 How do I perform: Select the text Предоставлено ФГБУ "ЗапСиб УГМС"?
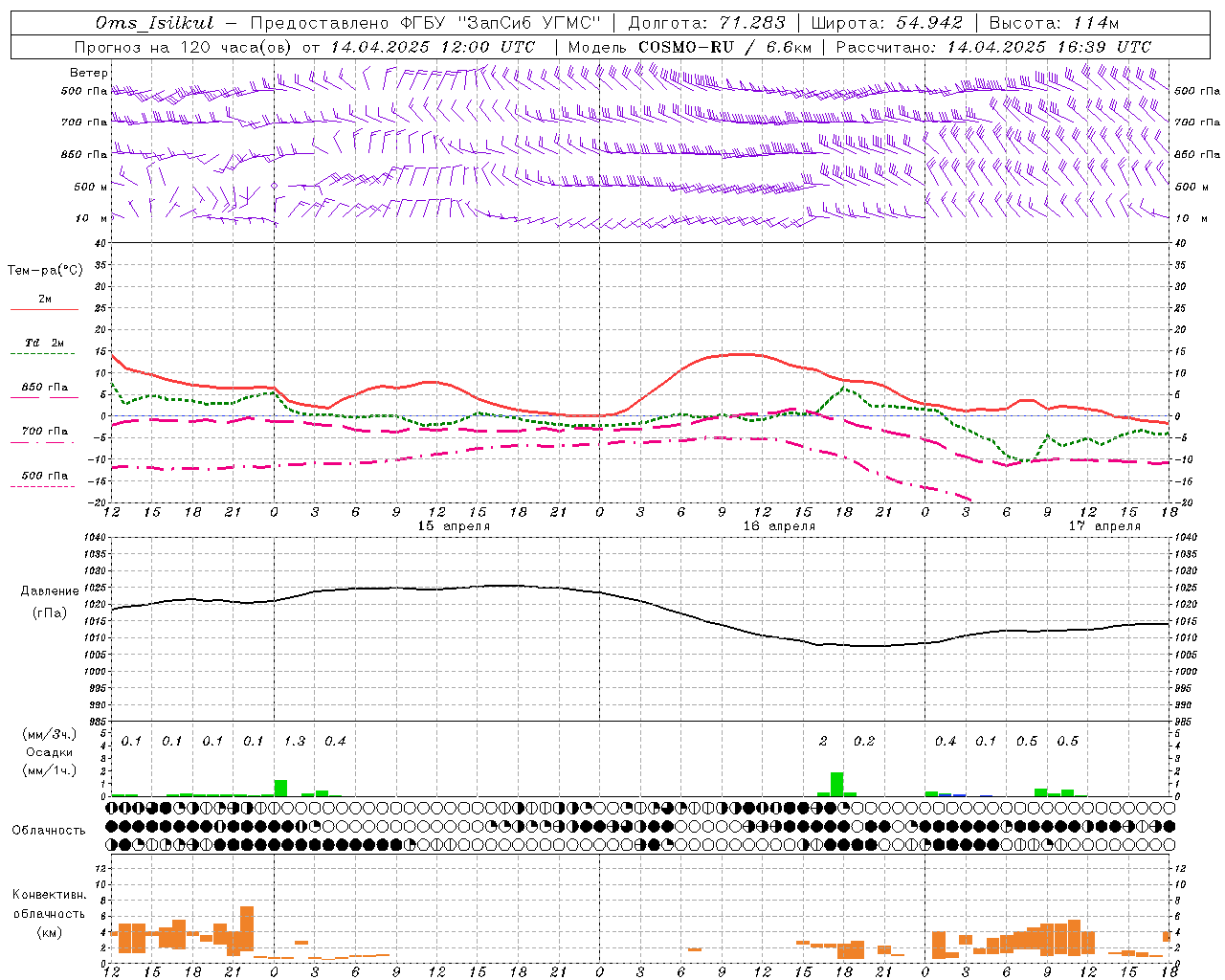(425, 23)
